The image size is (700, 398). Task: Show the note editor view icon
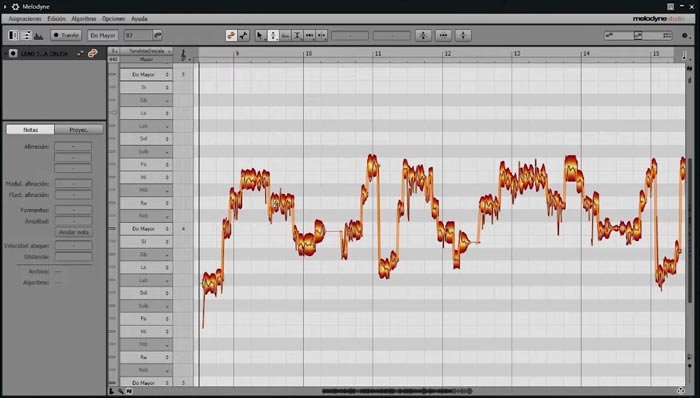tap(26, 35)
